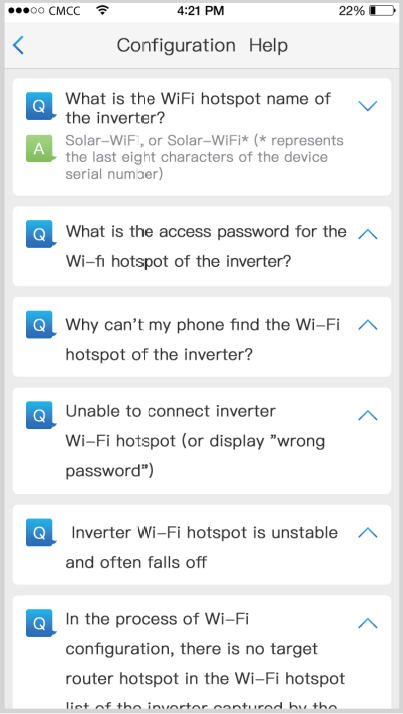Expand the phone can't find hotspot chevron
Screen dimensions: 403x714
pyautogui.click(x=368, y=325)
